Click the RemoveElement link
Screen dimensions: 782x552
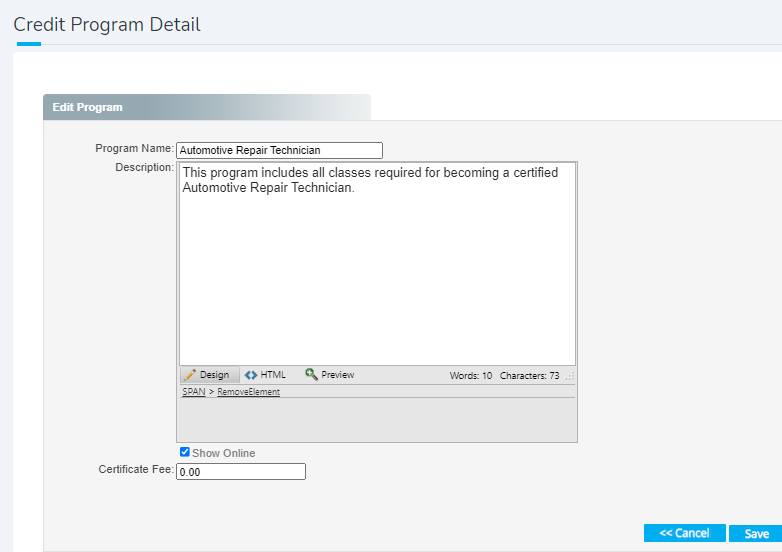(x=248, y=392)
